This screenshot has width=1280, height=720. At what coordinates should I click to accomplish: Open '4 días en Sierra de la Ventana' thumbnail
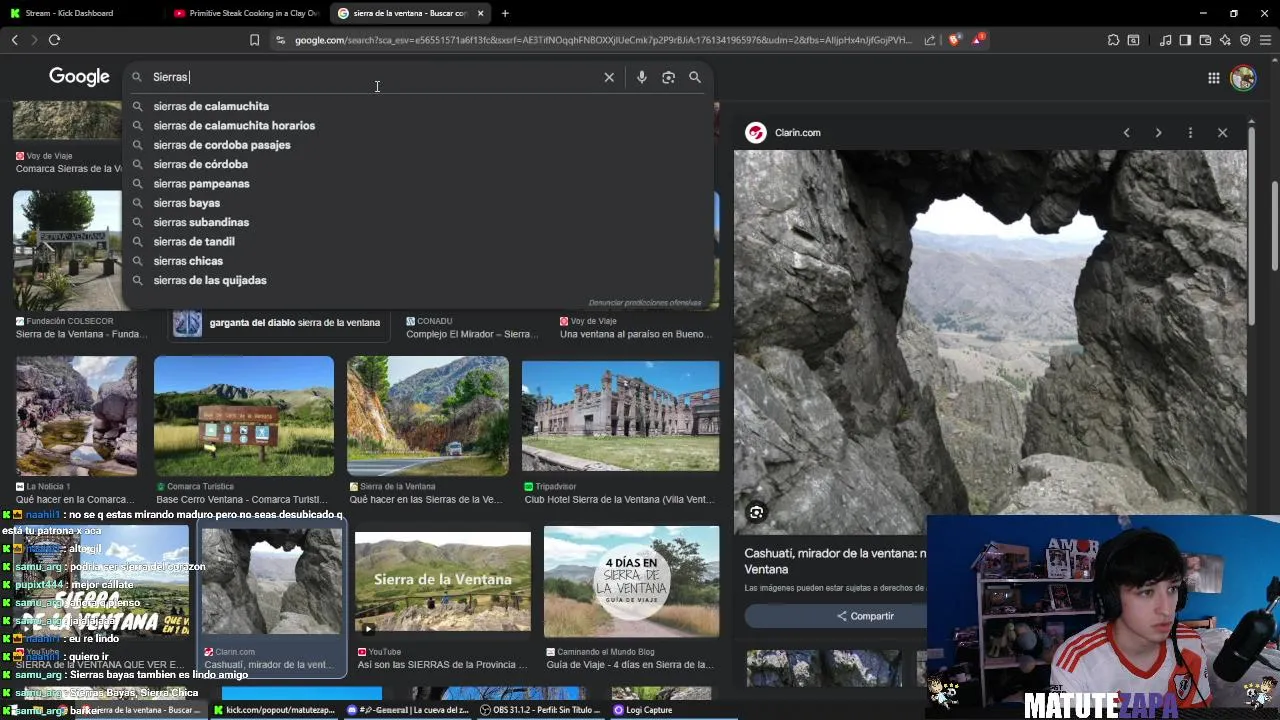click(631, 582)
